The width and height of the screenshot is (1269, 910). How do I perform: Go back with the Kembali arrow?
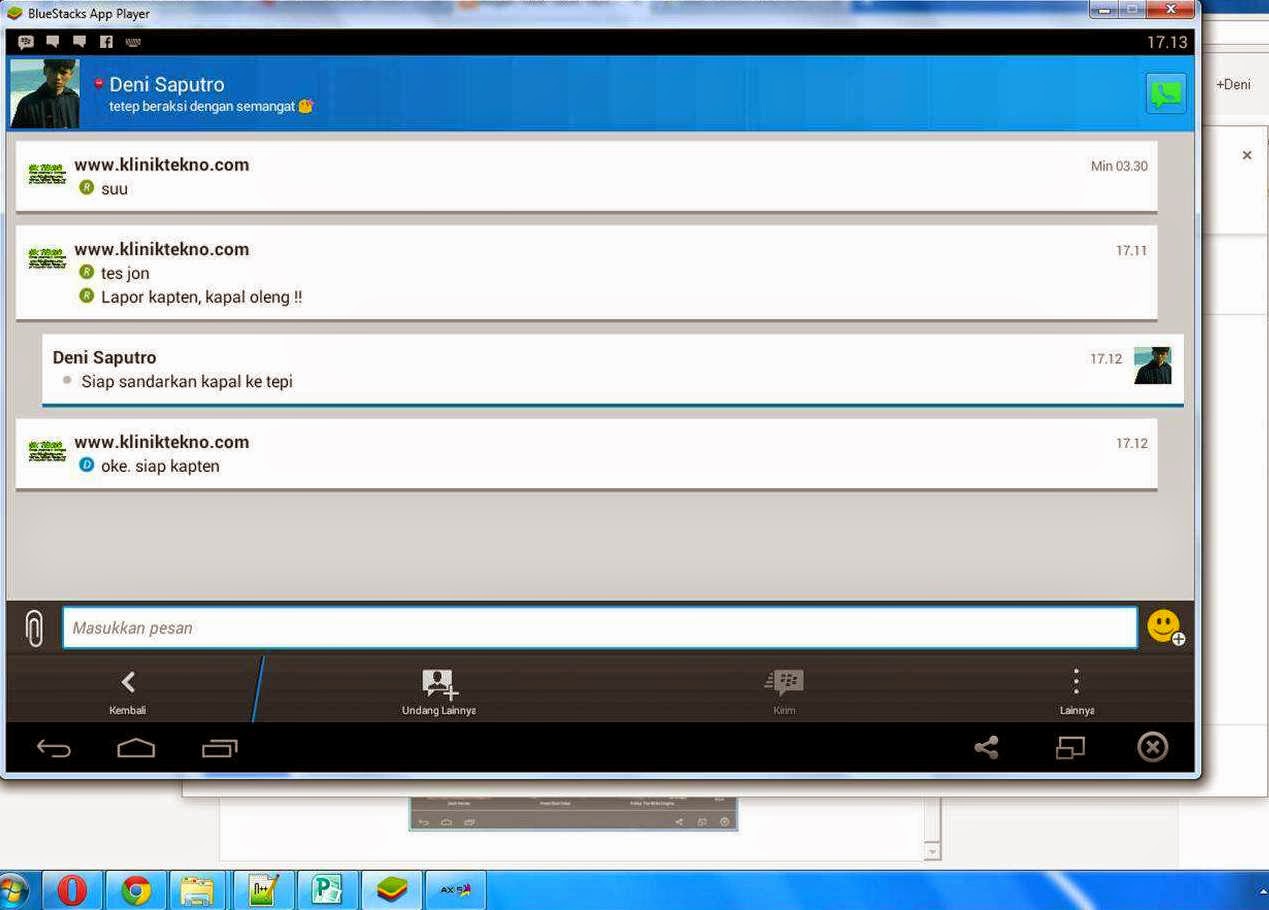[128, 692]
